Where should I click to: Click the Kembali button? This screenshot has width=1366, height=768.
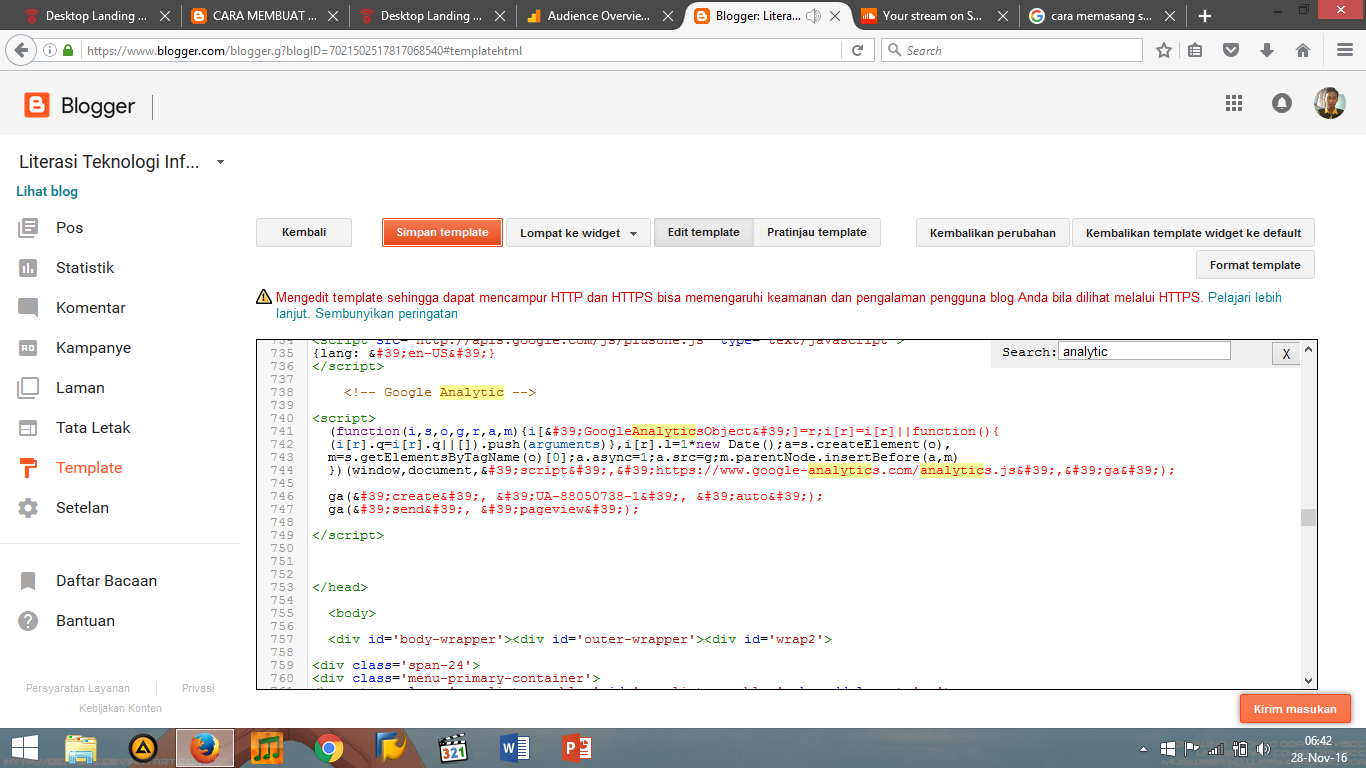[x=304, y=233]
